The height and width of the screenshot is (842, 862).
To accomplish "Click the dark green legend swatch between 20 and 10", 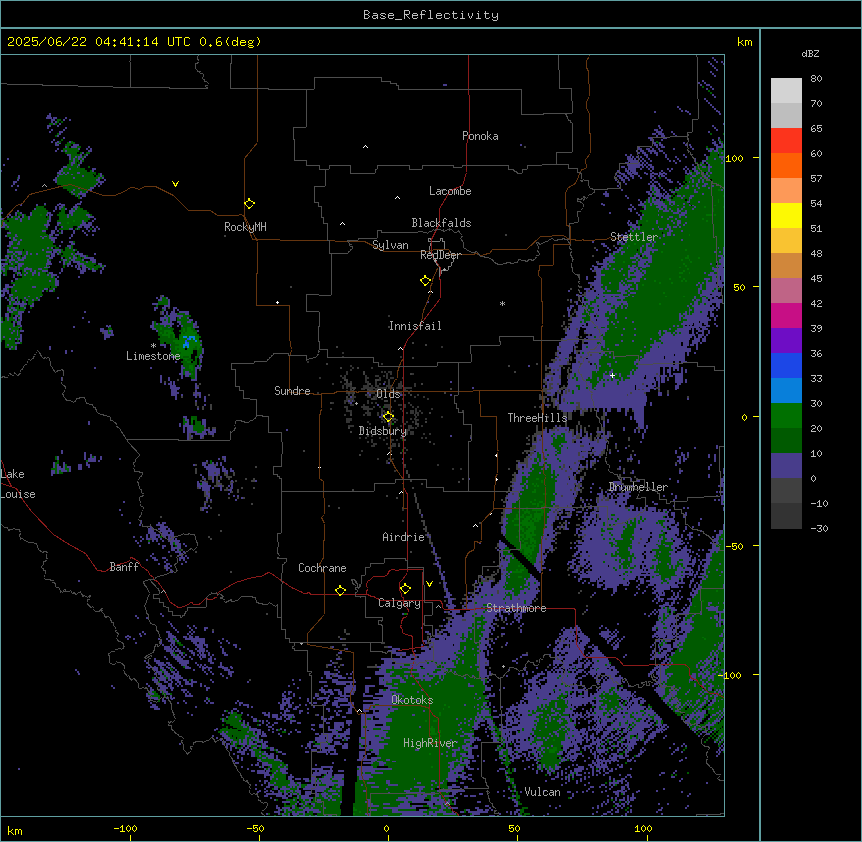I will [786, 441].
